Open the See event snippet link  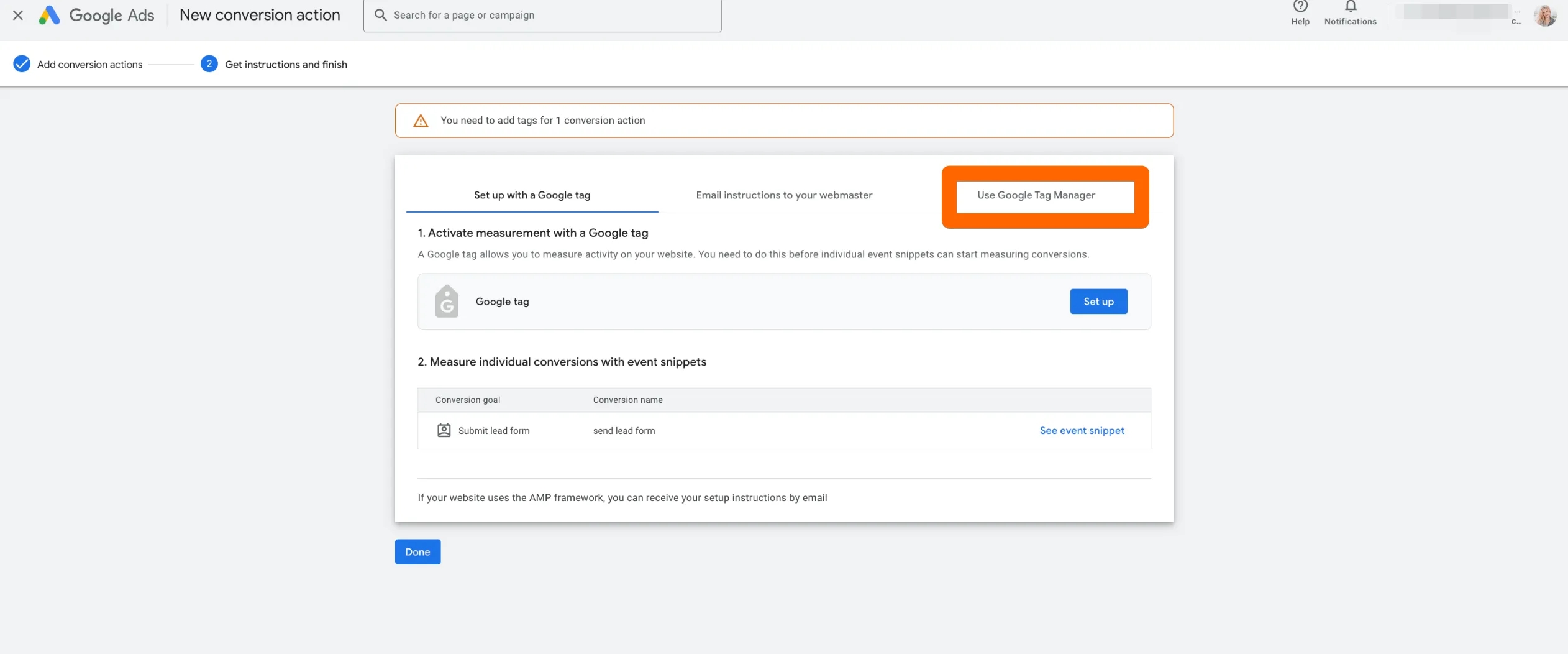(x=1082, y=430)
